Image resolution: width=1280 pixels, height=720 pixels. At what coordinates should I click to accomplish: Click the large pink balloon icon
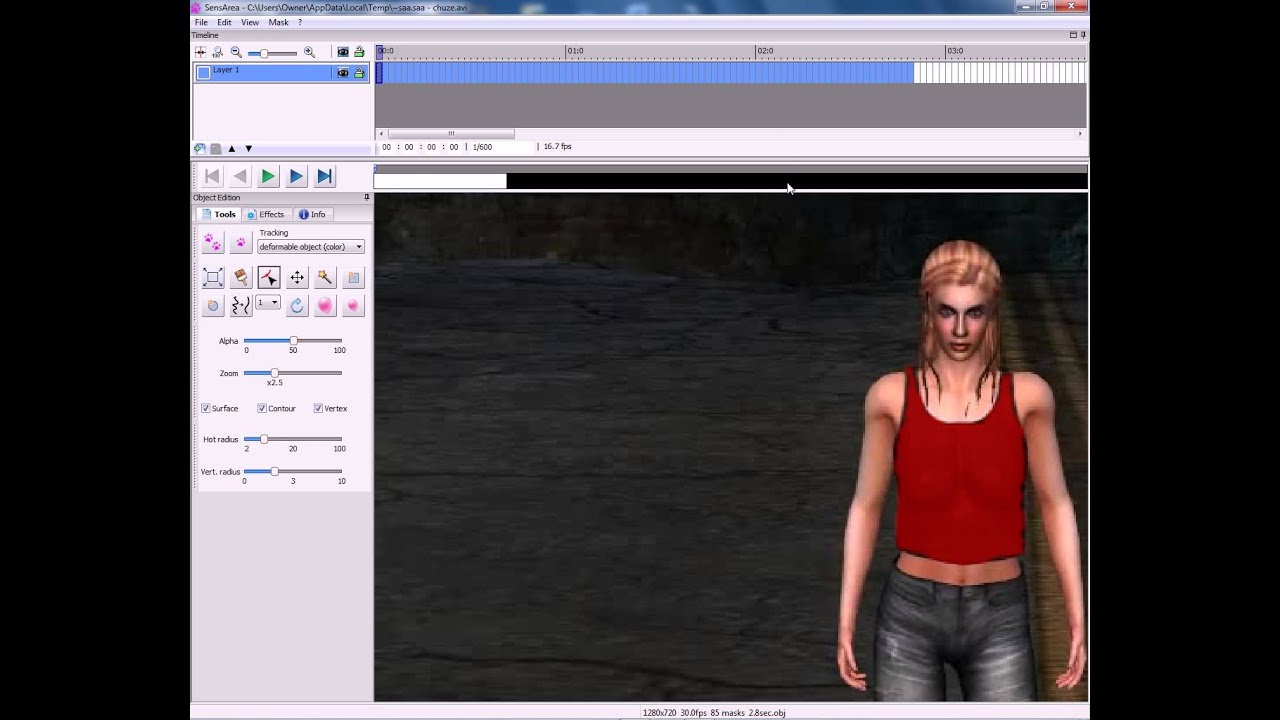[325, 306]
